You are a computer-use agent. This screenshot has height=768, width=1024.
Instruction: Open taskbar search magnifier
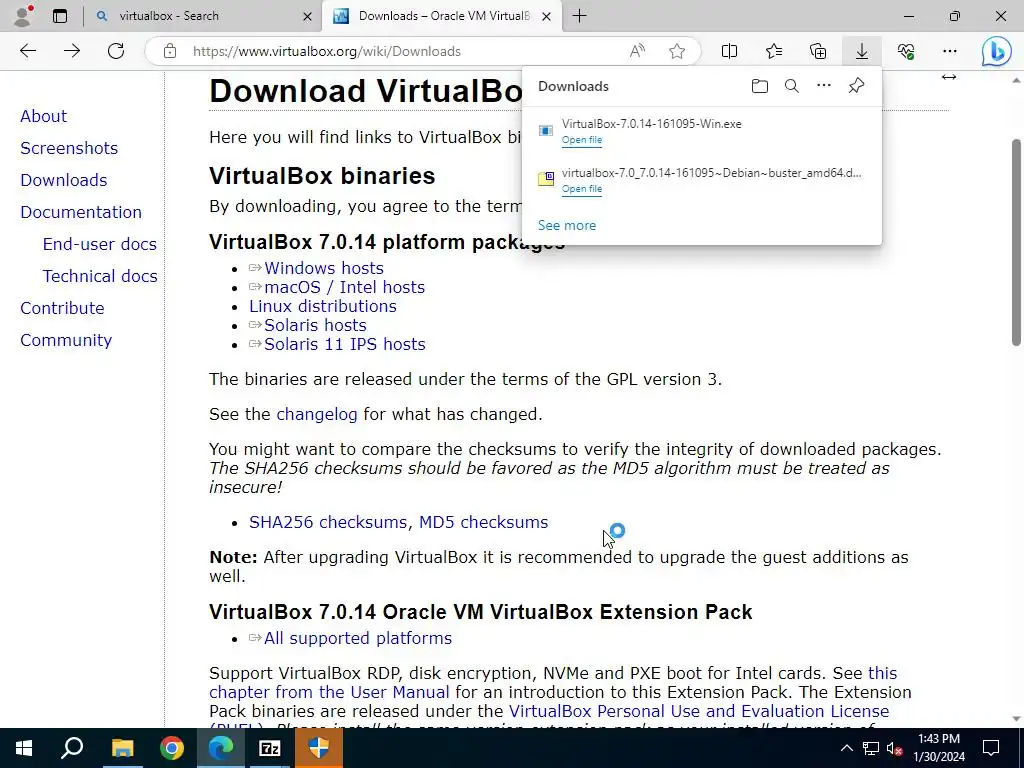(72, 748)
